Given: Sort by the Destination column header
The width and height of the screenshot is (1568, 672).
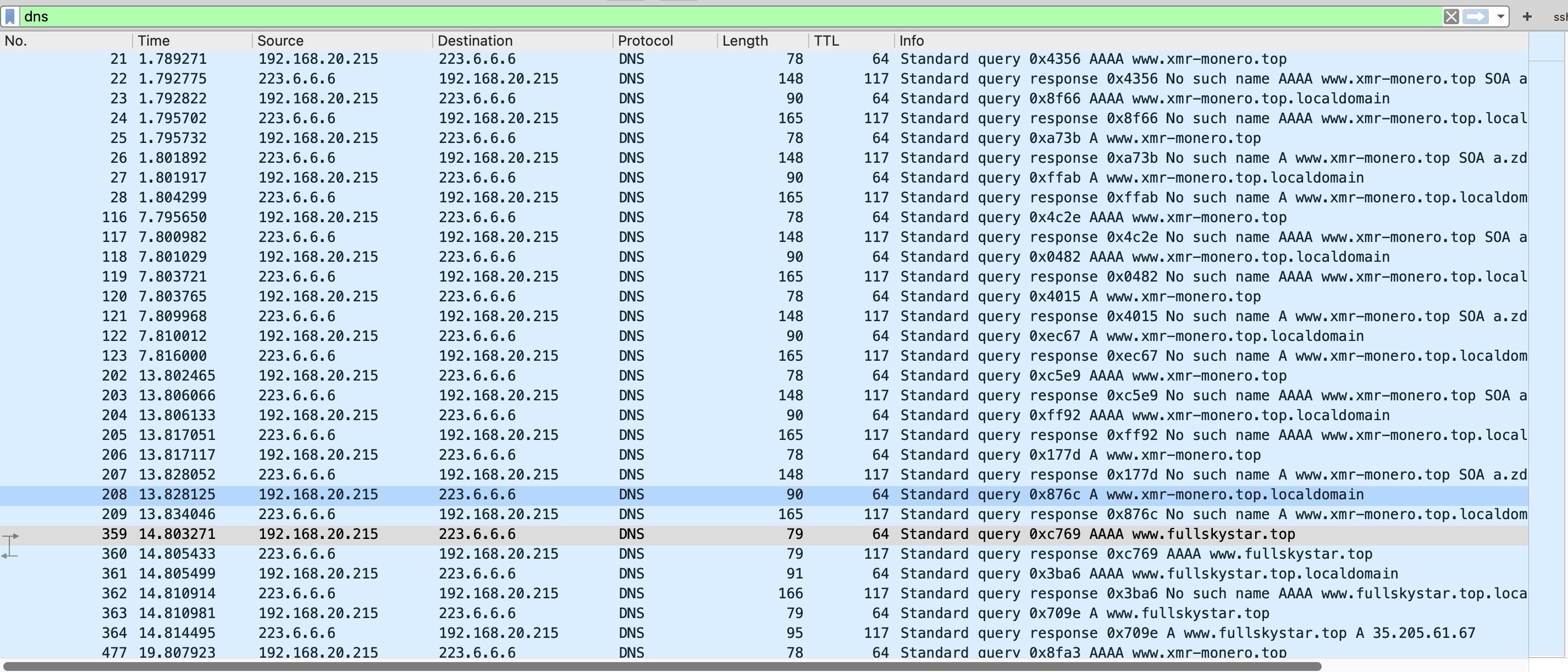Looking at the screenshot, I should pyautogui.click(x=475, y=41).
